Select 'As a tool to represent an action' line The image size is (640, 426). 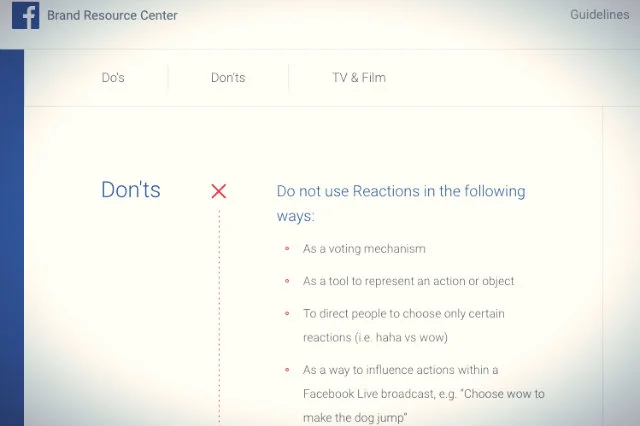pos(408,281)
